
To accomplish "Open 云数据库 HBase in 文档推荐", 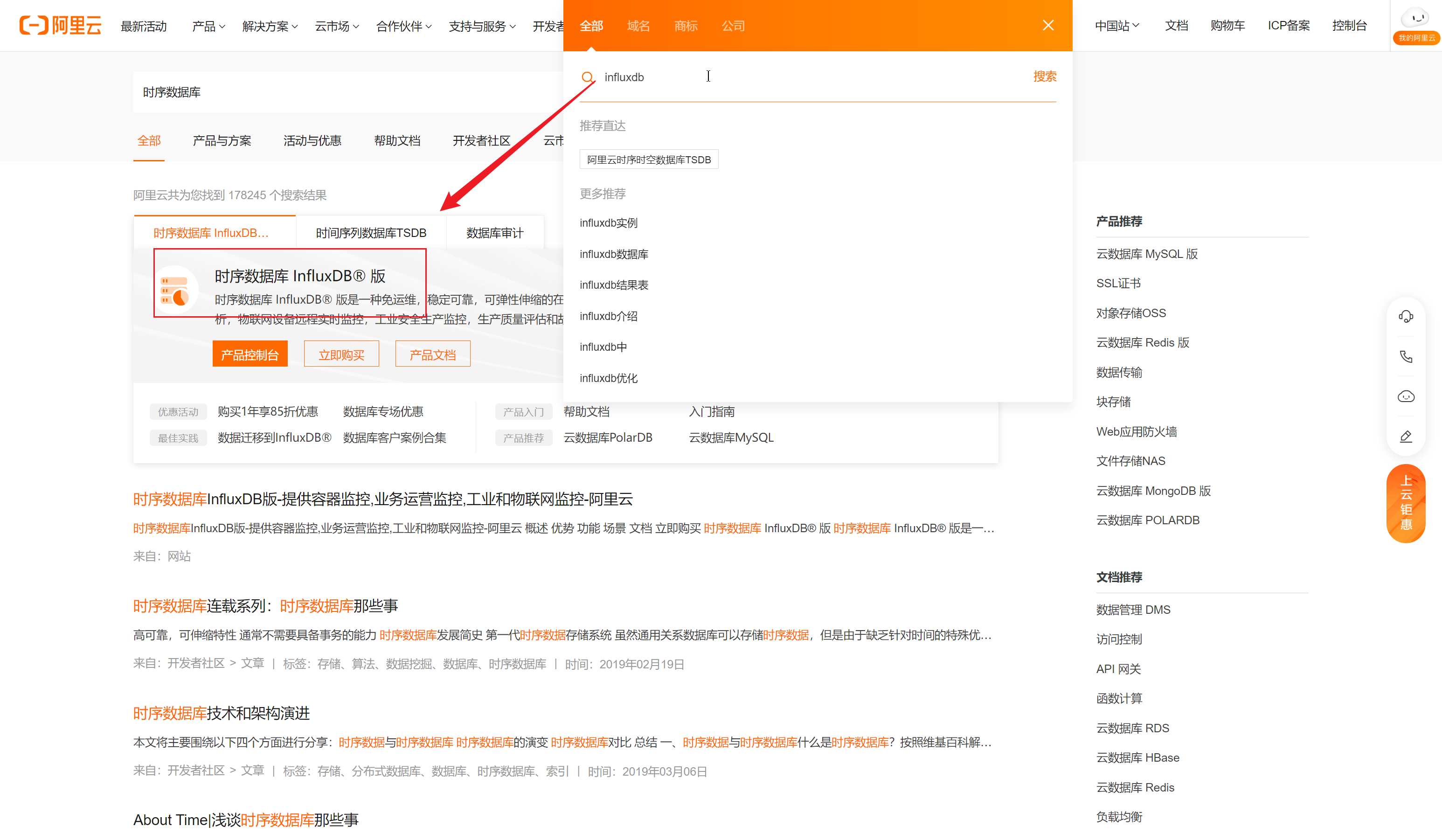I will (1137, 757).
